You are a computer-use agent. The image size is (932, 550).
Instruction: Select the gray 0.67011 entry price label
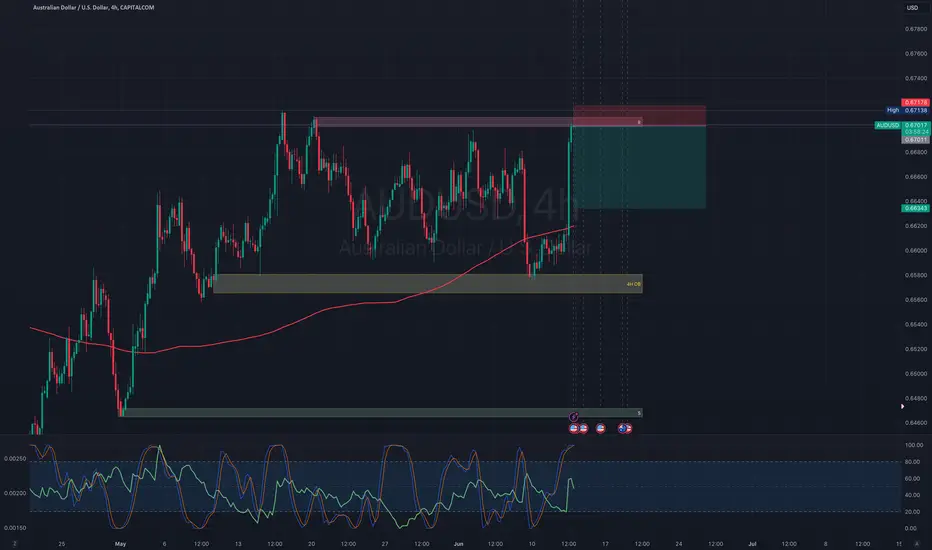coord(915,140)
